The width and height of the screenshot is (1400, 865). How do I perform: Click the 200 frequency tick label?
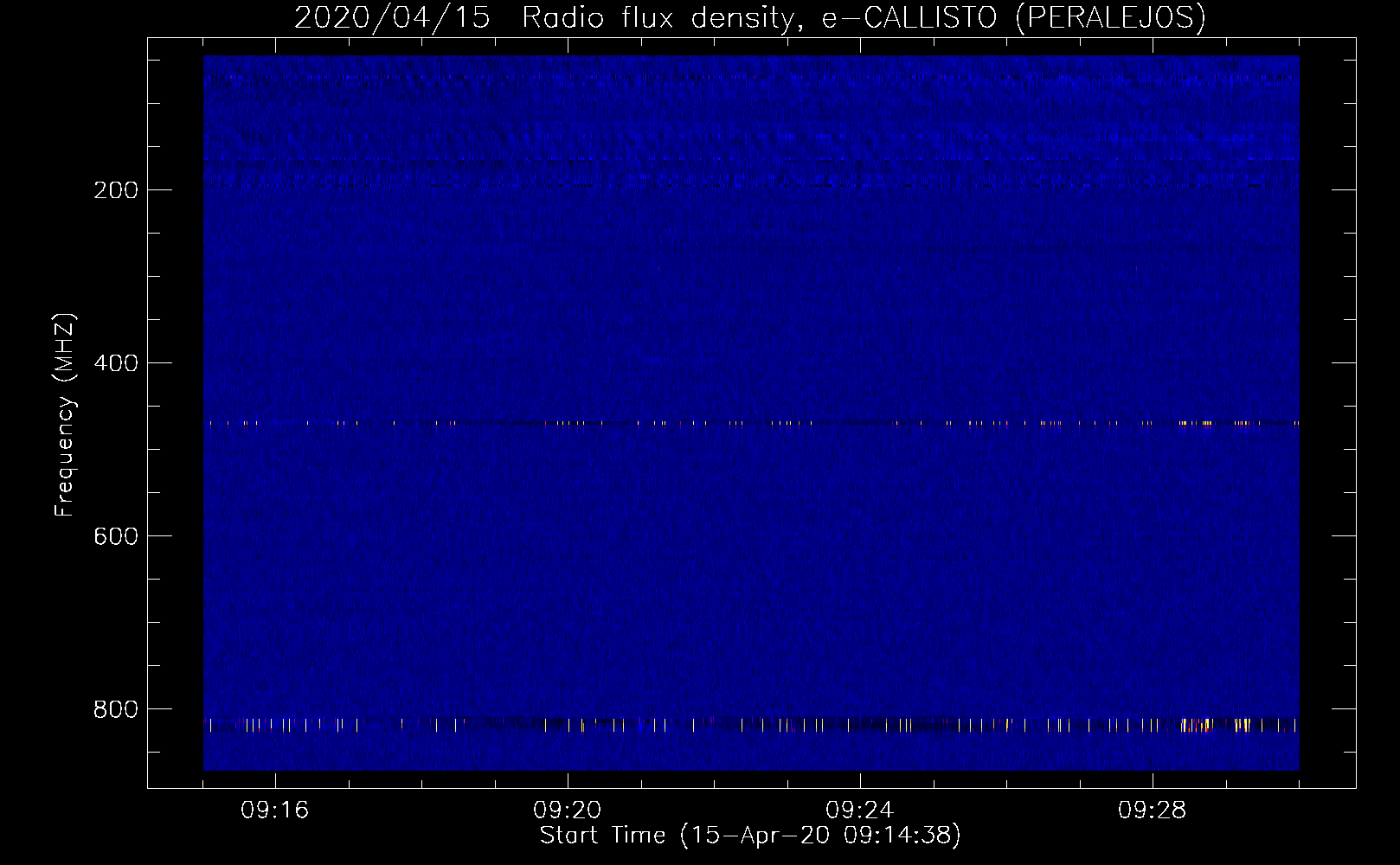tap(116, 190)
